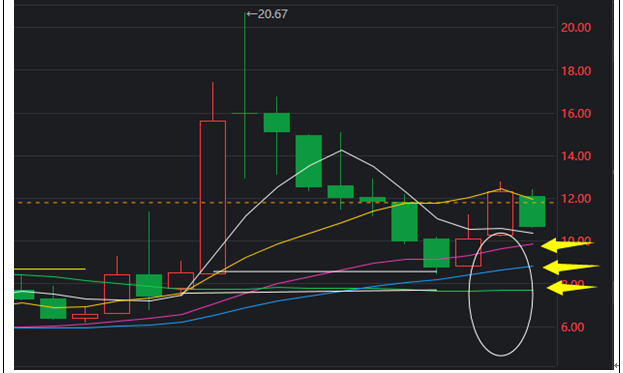Click the 6.00 price axis label

573,327
